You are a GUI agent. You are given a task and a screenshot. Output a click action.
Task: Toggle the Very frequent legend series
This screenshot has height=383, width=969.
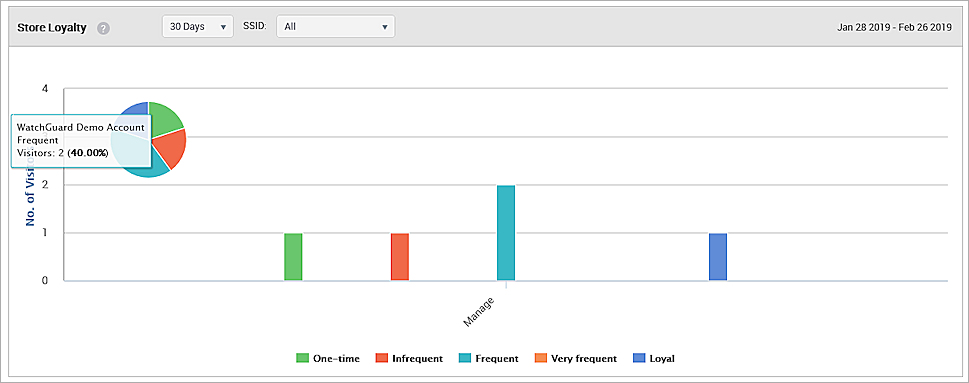[576, 358]
